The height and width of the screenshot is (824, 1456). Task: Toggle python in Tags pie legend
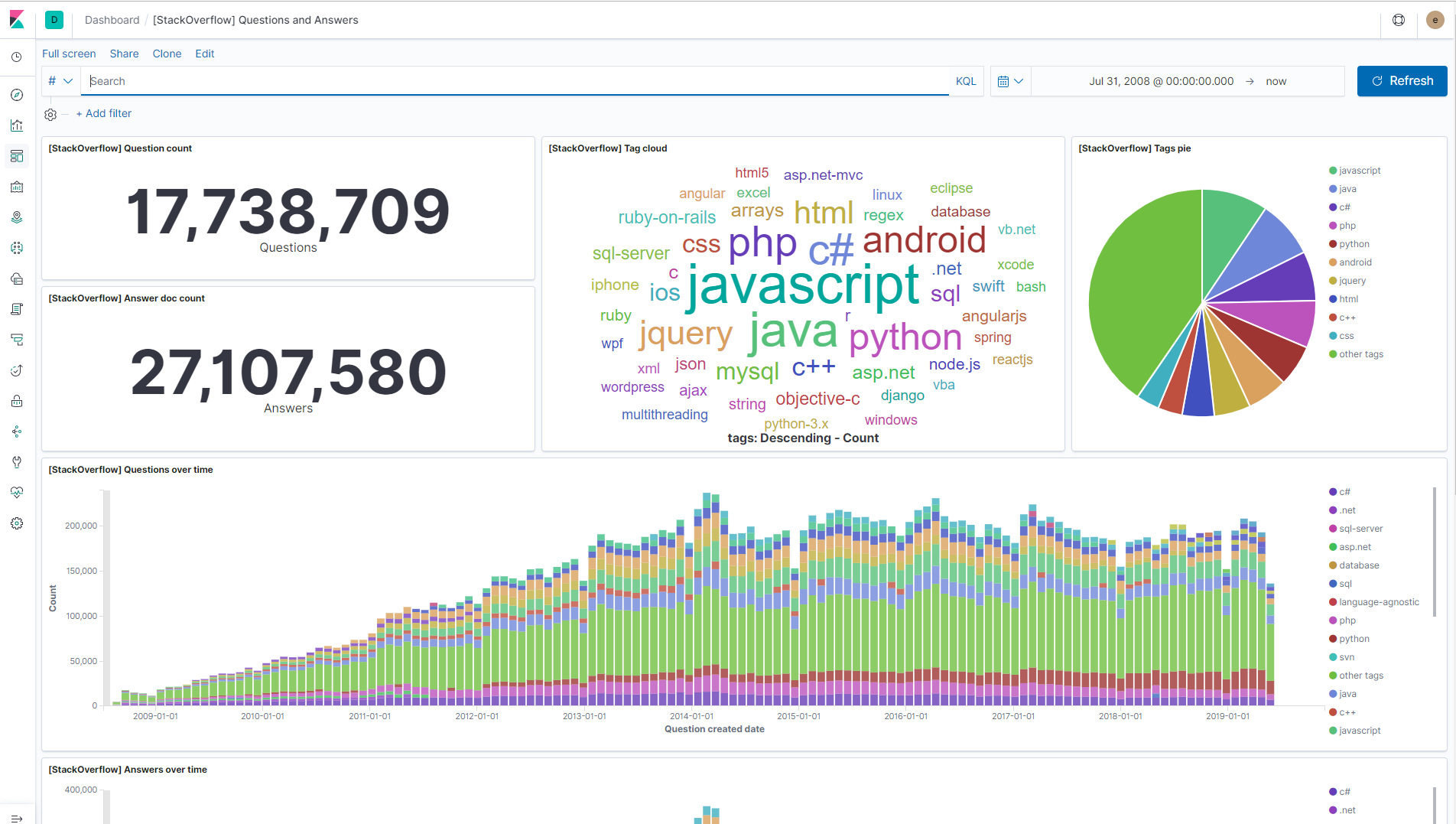[x=1349, y=244]
